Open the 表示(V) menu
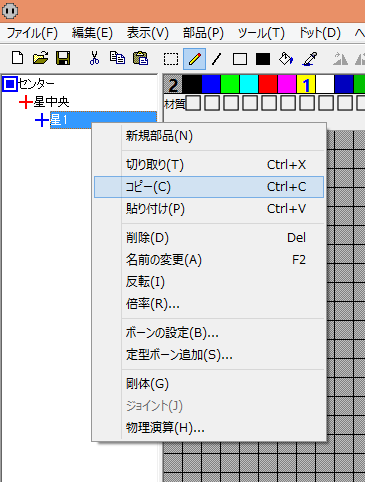This screenshot has width=365, height=482. tap(148, 33)
